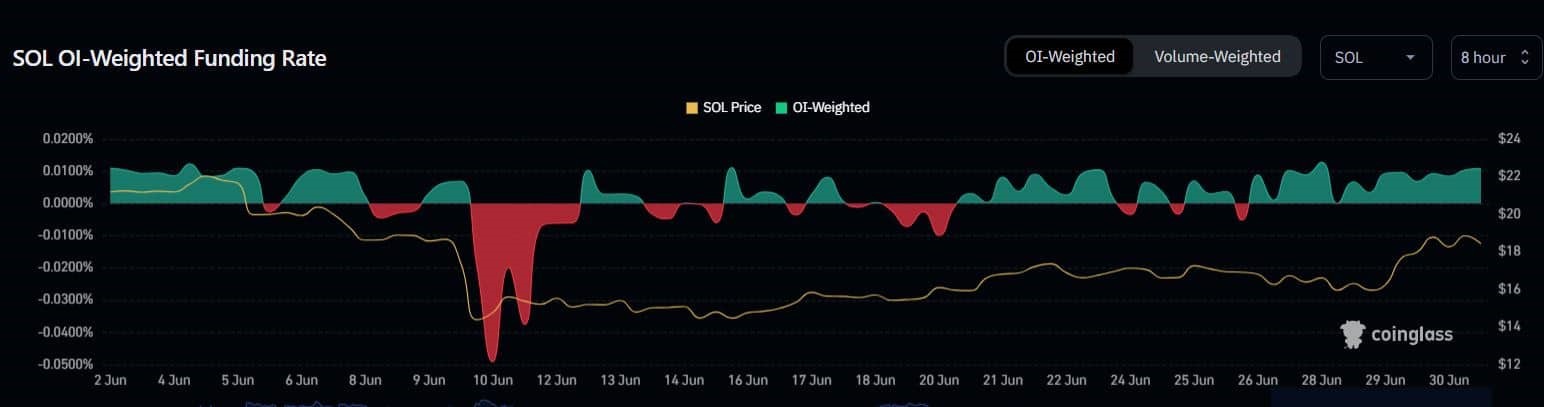
Task: Open the SOL coin dropdown
Action: [1376, 57]
